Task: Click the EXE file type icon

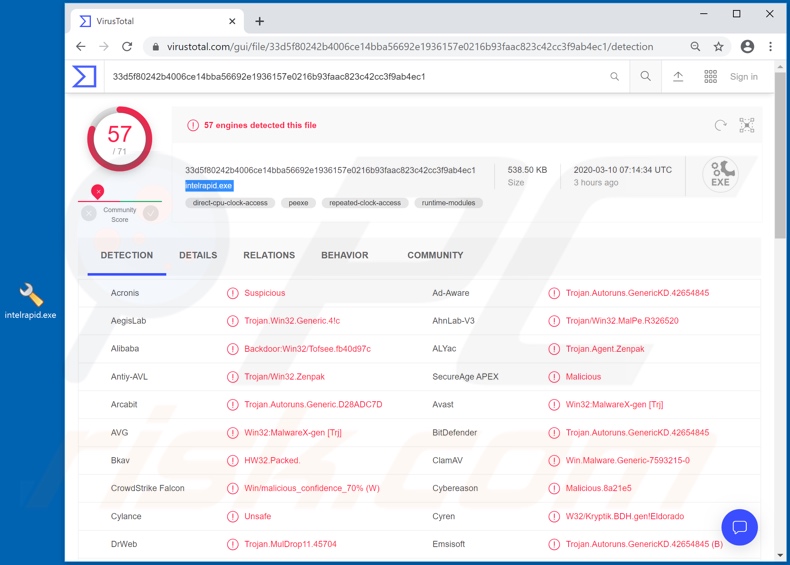Action: [720, 174]
